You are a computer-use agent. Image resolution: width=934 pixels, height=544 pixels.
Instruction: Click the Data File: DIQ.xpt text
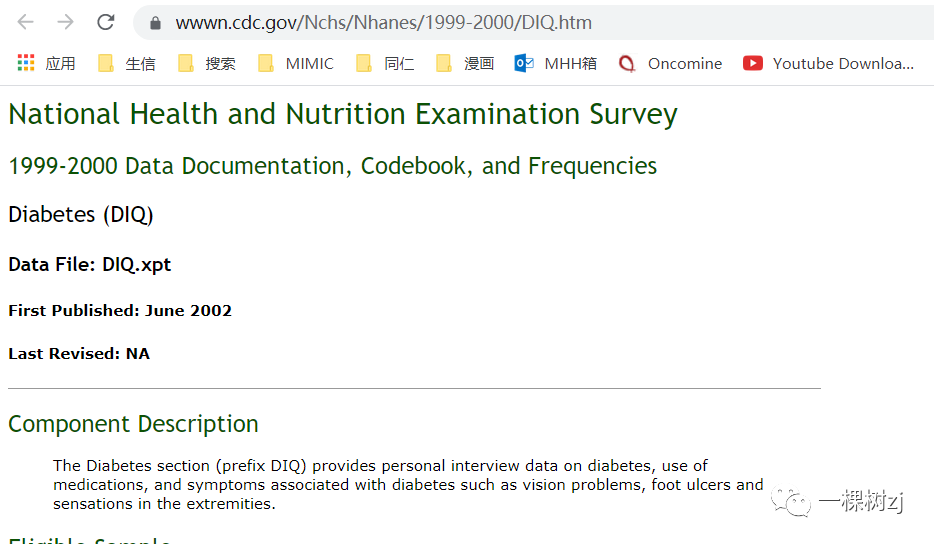[x=90, y=265]
